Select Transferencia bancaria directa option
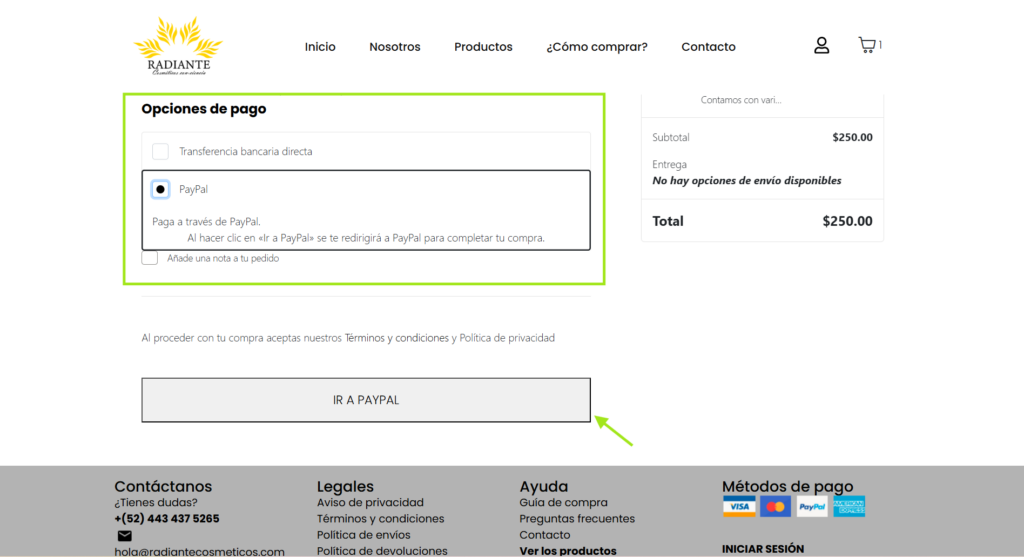This screenshot has height=557, width=1024. 161,151
